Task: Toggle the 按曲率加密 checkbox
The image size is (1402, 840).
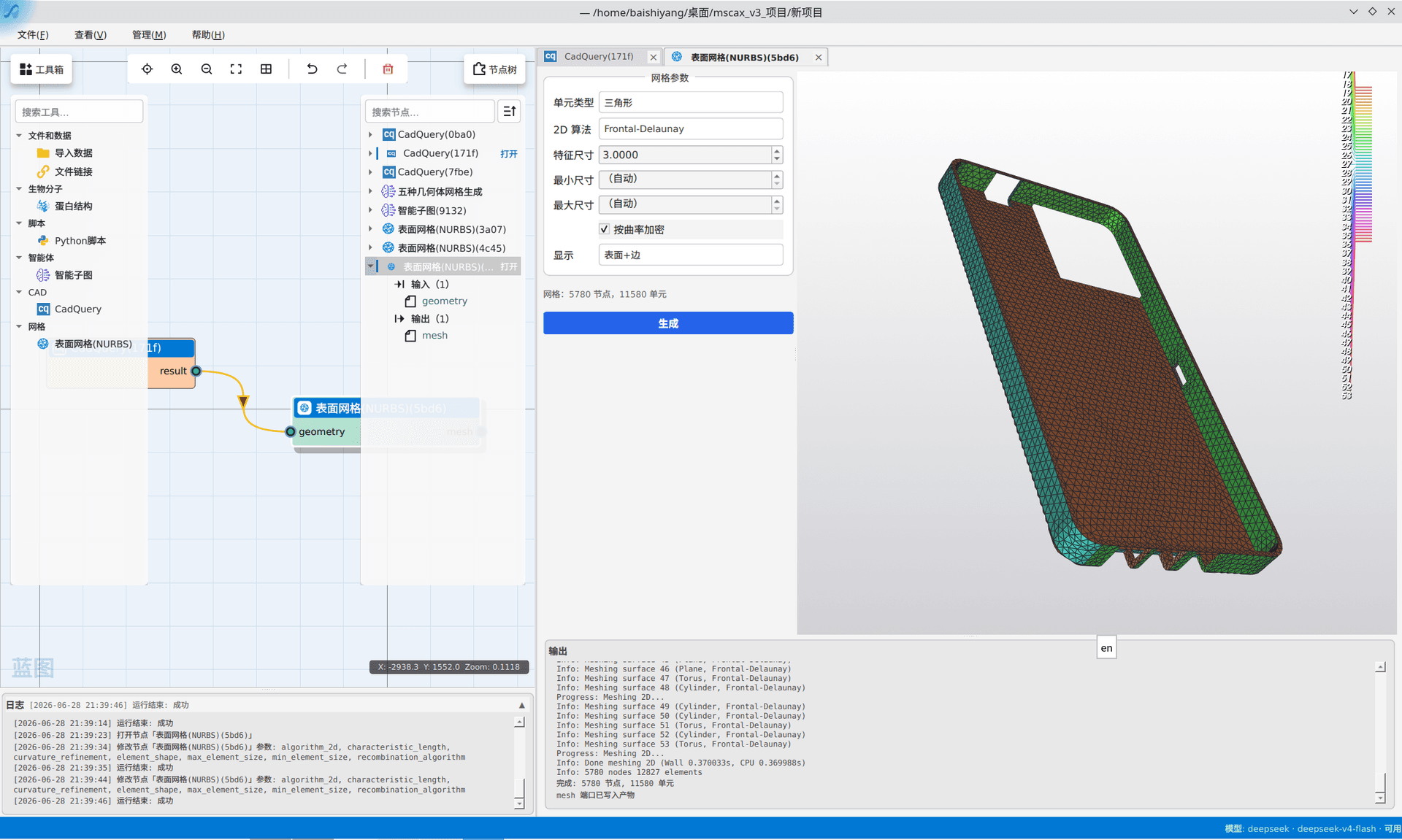Action: (x=604, y=229)
